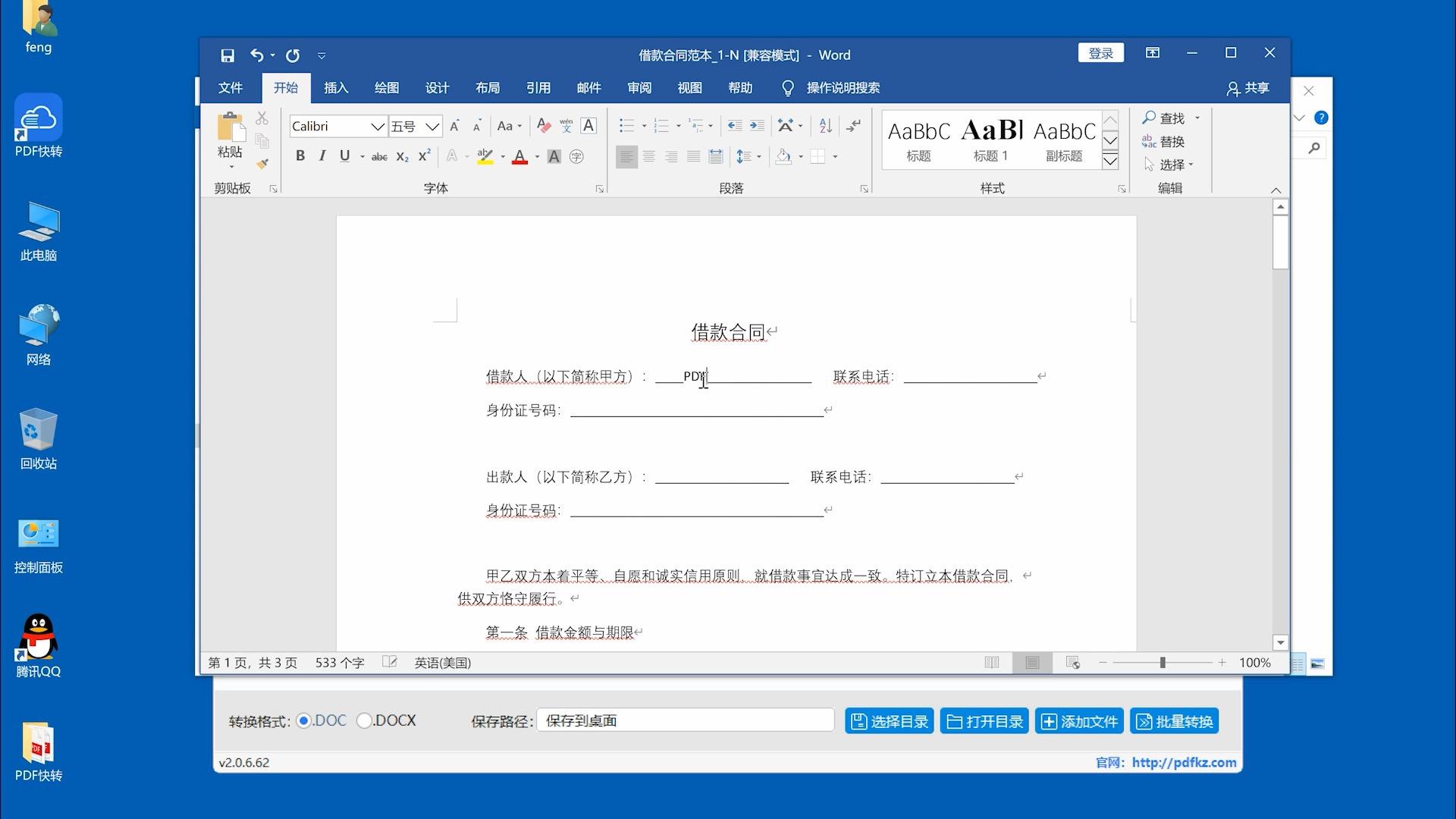
Task: Click the 共享 share button
Action: tap(1247, 88)
